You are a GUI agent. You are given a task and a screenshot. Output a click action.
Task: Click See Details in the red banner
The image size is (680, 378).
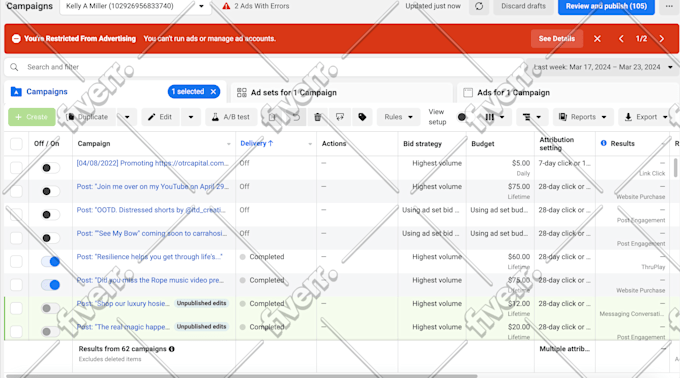tap(557, 39)
